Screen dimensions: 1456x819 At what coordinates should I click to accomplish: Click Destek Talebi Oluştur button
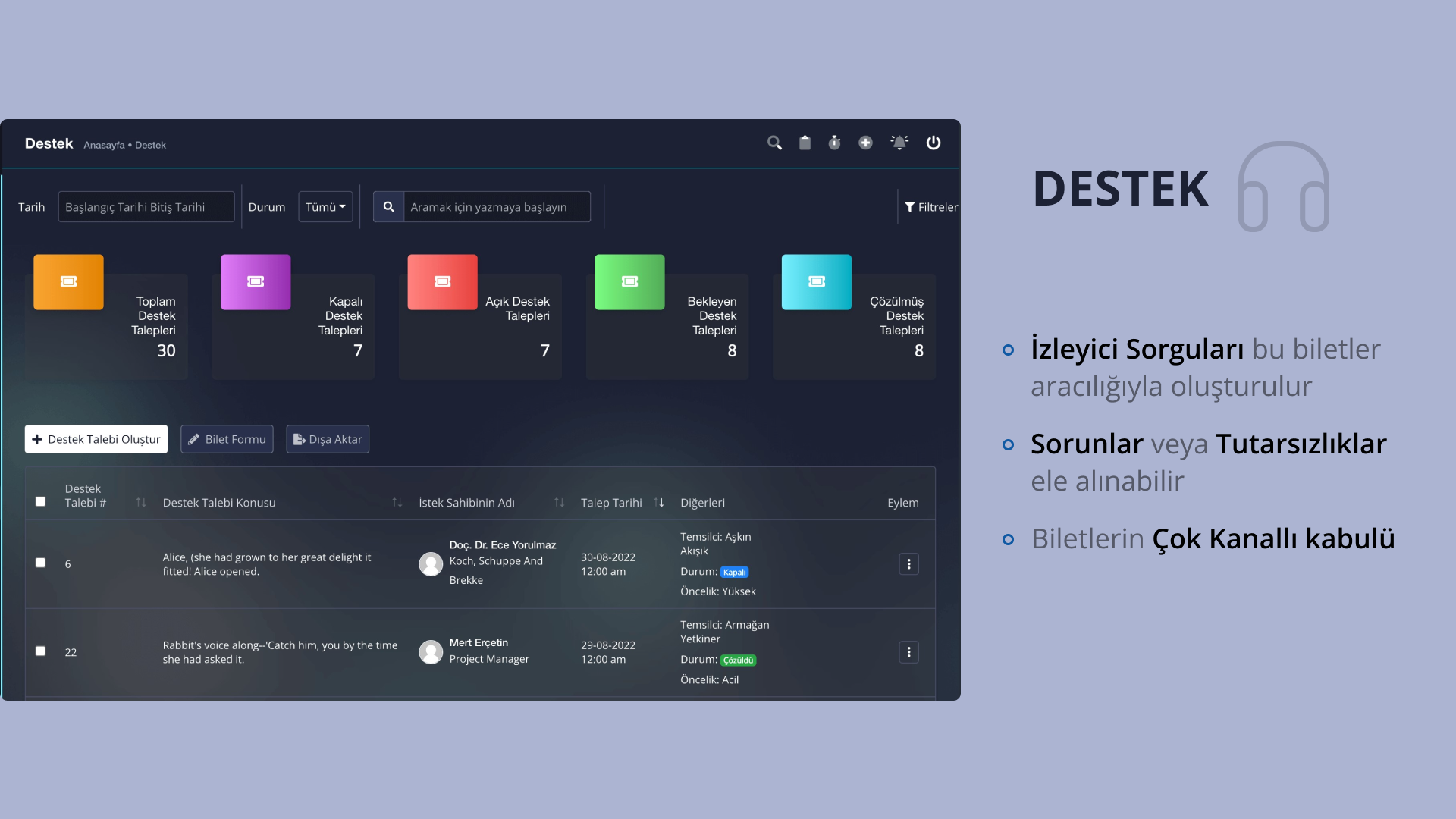96,439
